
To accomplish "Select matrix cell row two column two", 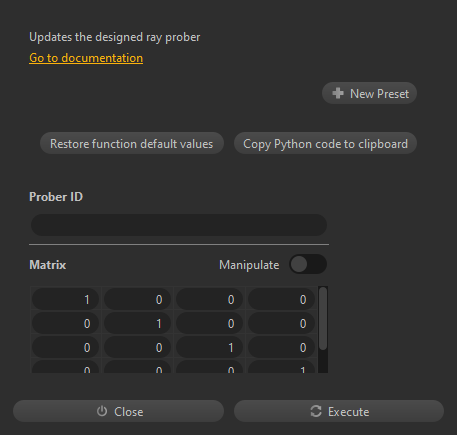I will 137,323.
